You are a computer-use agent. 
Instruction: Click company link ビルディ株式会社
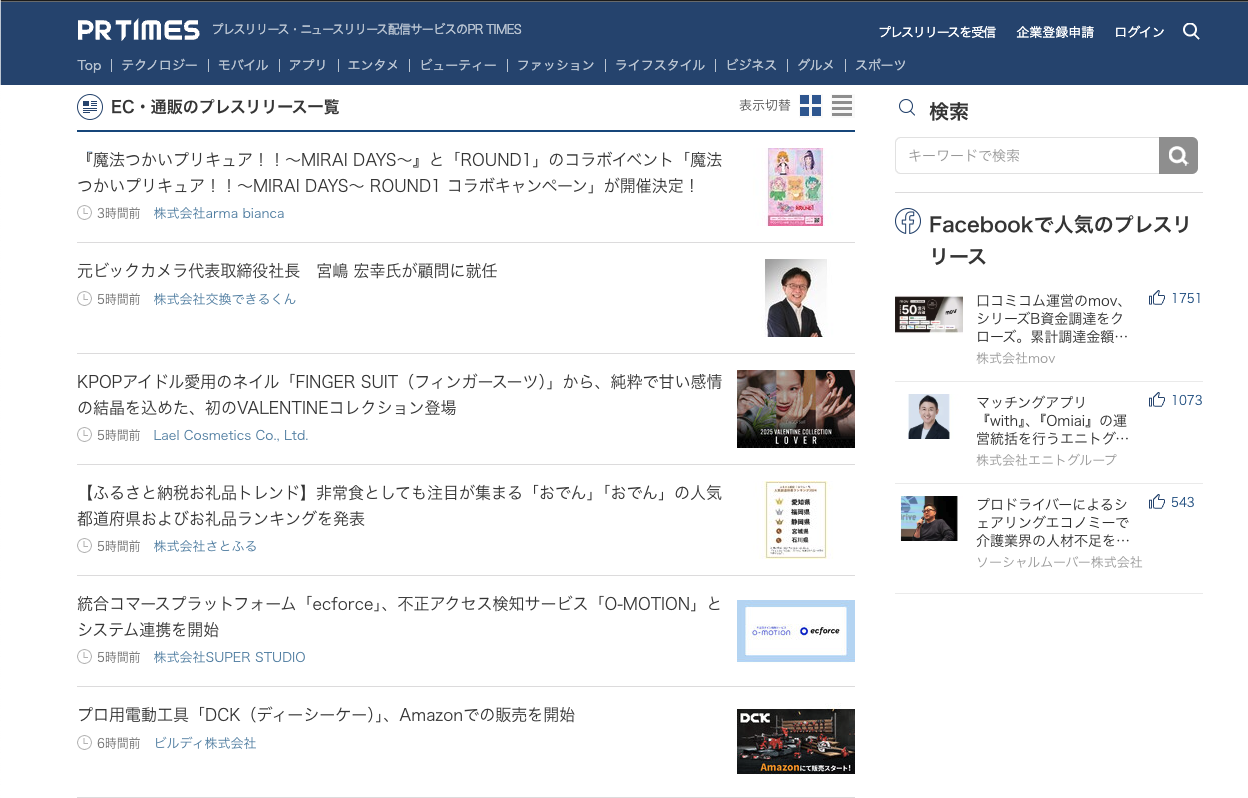point(205,743)
